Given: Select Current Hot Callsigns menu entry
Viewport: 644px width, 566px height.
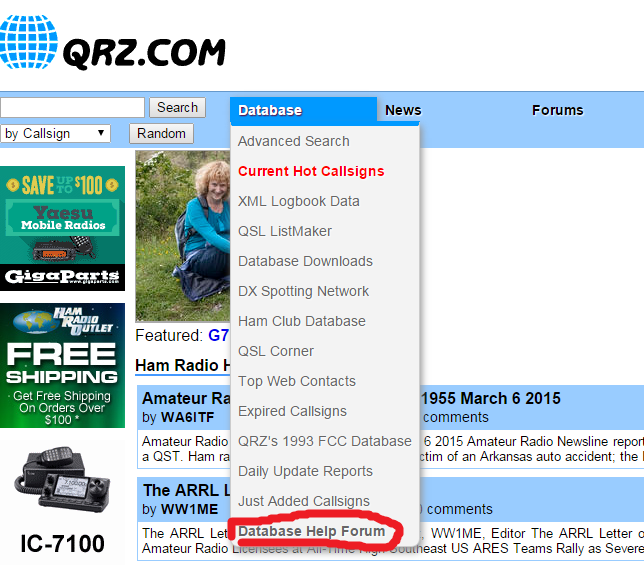Looking at the screenshot, I should [311, 171].
